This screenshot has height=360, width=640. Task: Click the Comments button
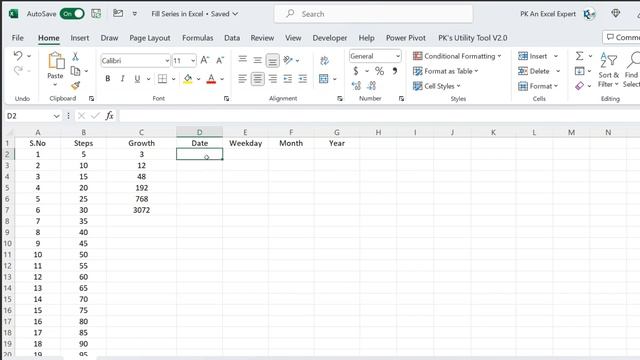click(621, 37)
